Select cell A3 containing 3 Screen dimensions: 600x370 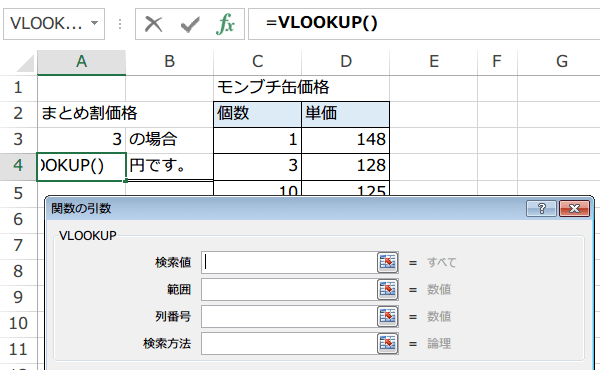pyautogui.click(x=82, y=140)
